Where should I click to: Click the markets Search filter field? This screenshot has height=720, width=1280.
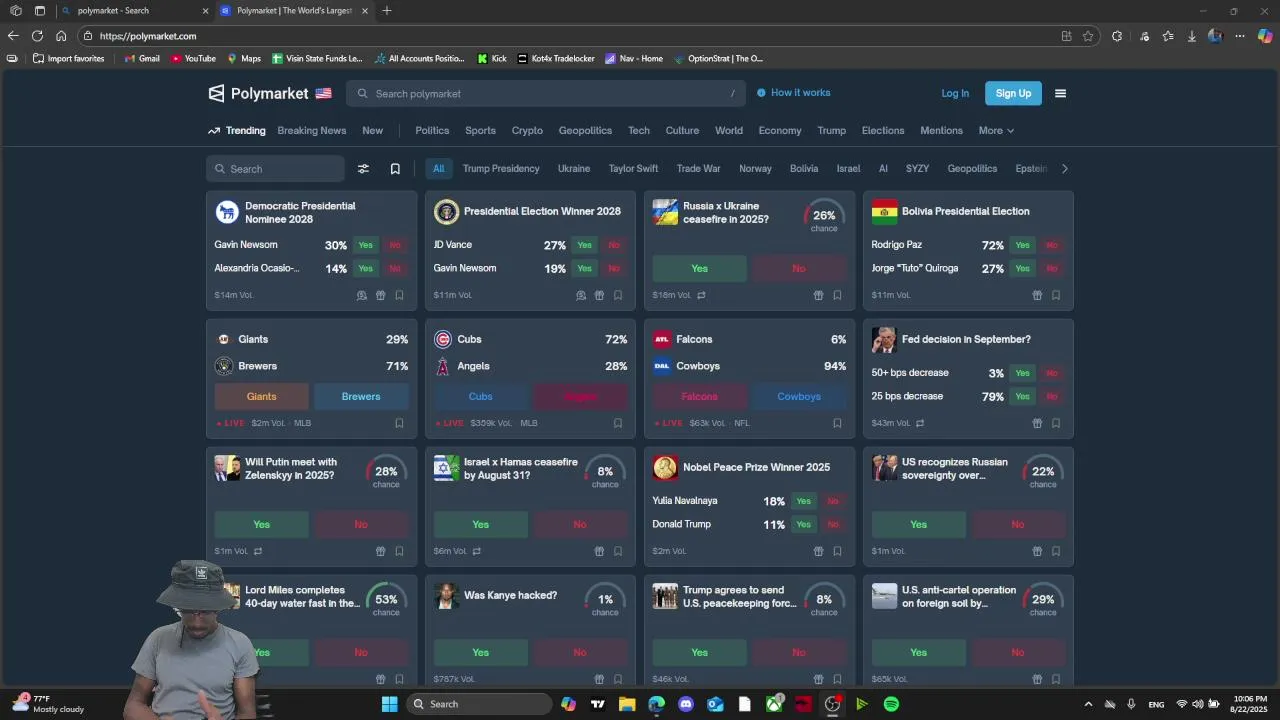point(275,169)
